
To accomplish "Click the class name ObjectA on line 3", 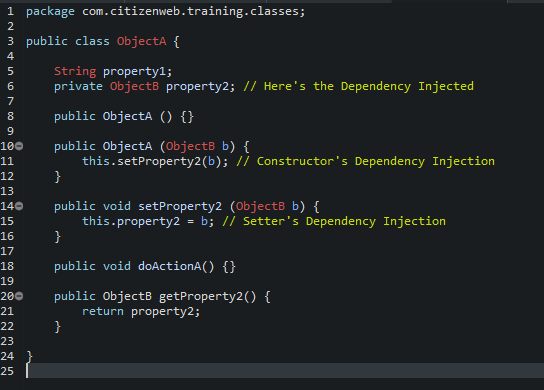I will pos(142,42).
